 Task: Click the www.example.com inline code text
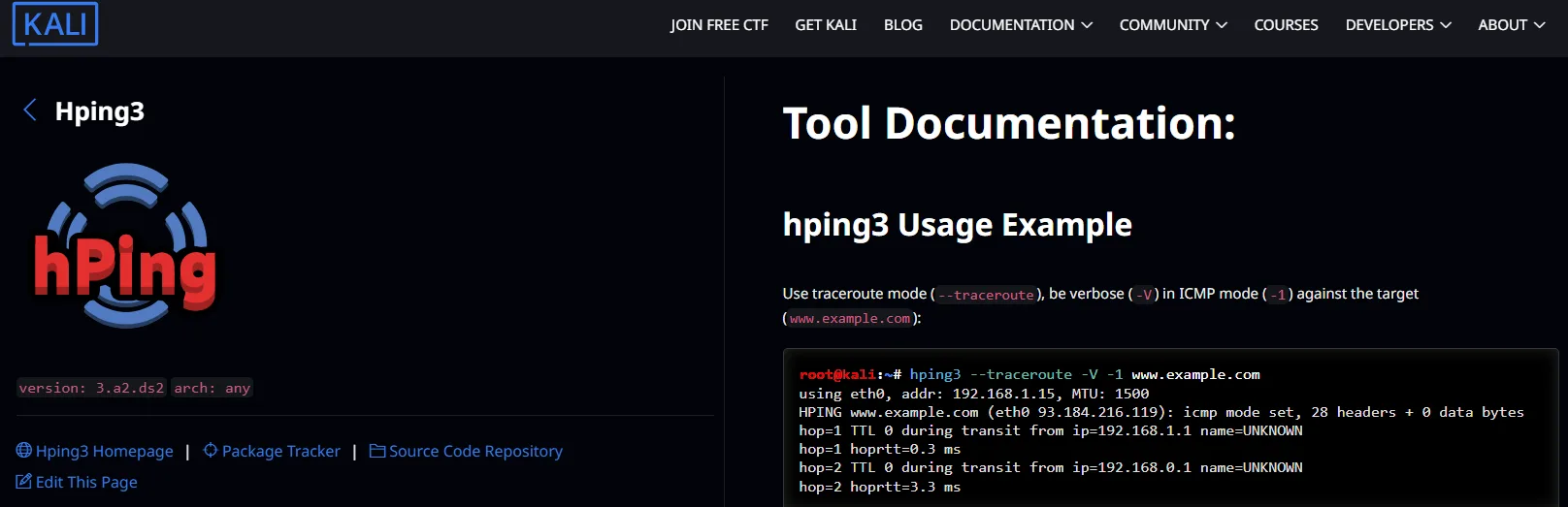click(x=850, y=319)
